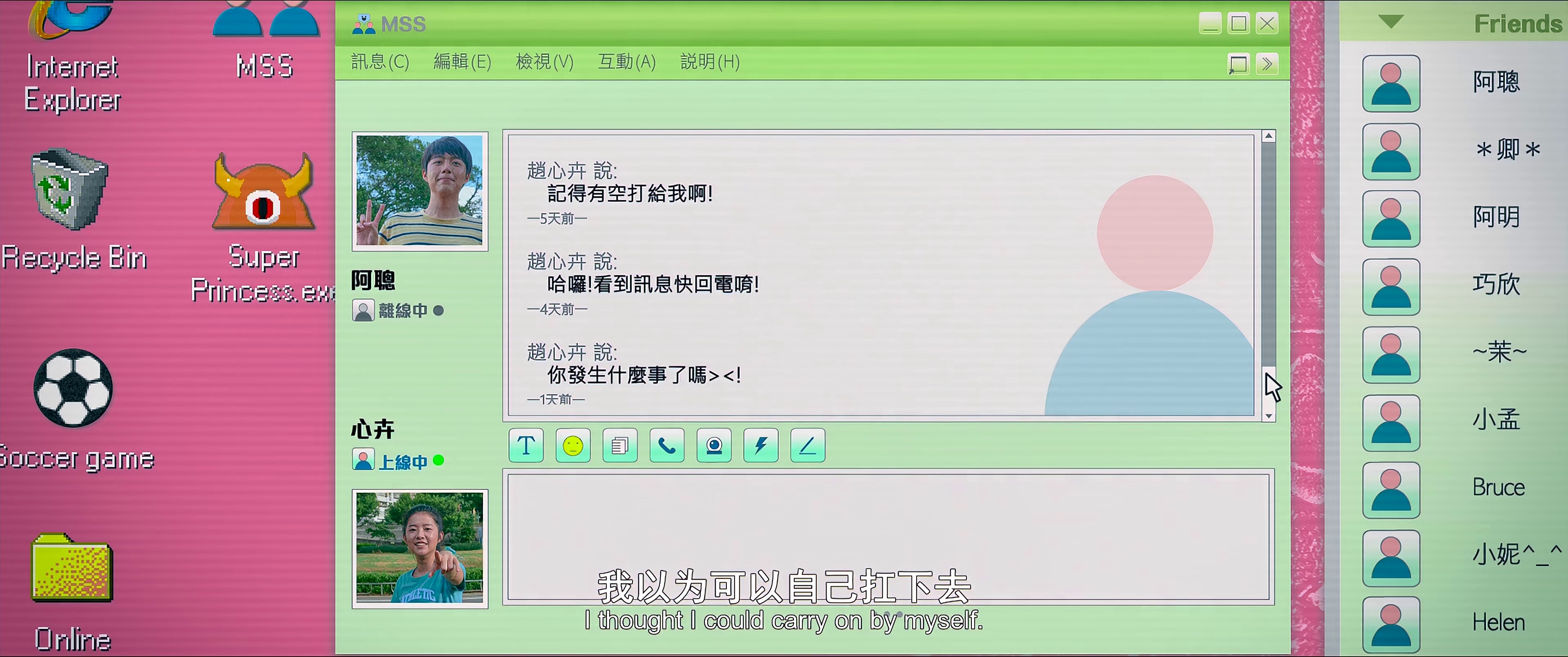This screenshot has height=657, width=1568.
Task: Open the 檢視(V) menu
Action: click(544, 62)
